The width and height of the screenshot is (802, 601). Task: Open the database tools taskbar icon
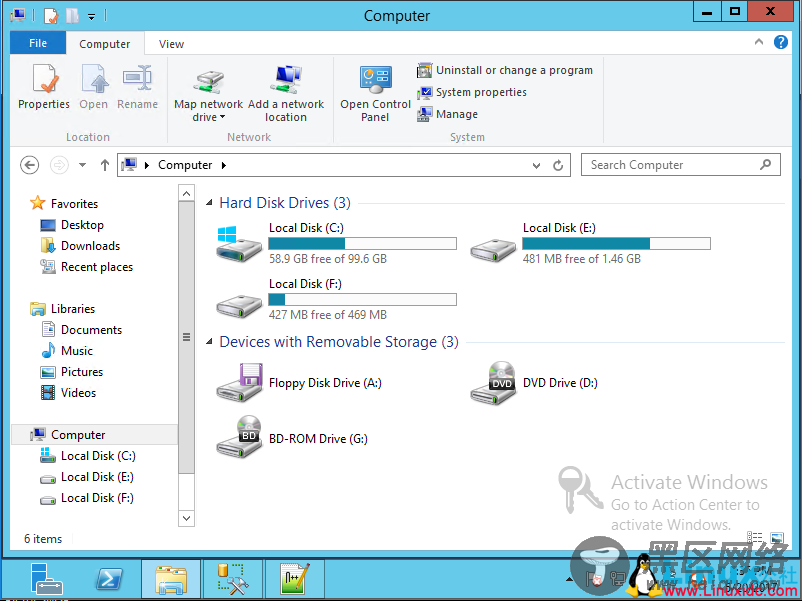tap(233, 579)
